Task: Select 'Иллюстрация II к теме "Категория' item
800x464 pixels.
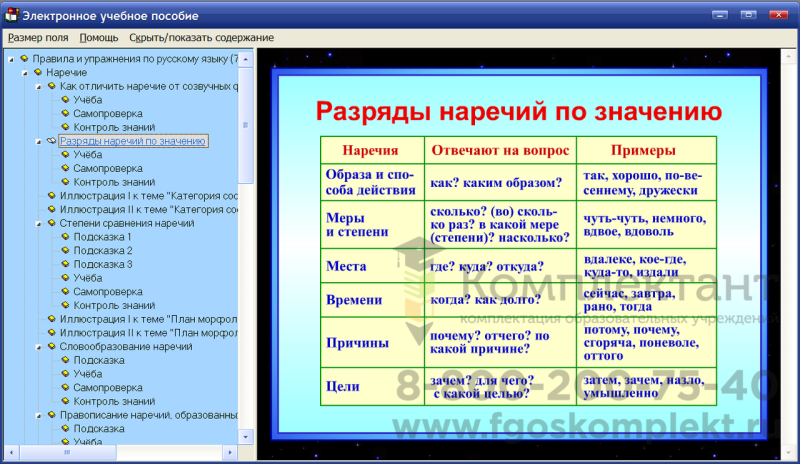Action: click(x=148, y=209)
